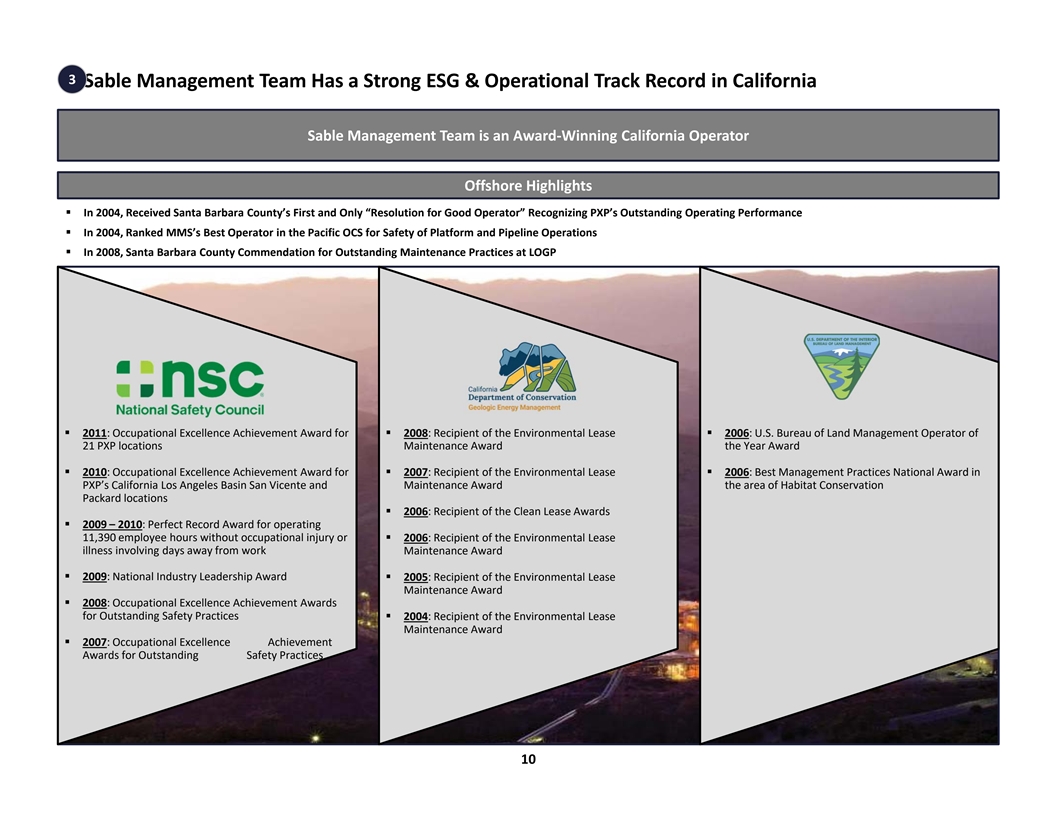Select the Offshore Highlights header bar
This screenshot has width=1056, height=816.
pos(527,186)
